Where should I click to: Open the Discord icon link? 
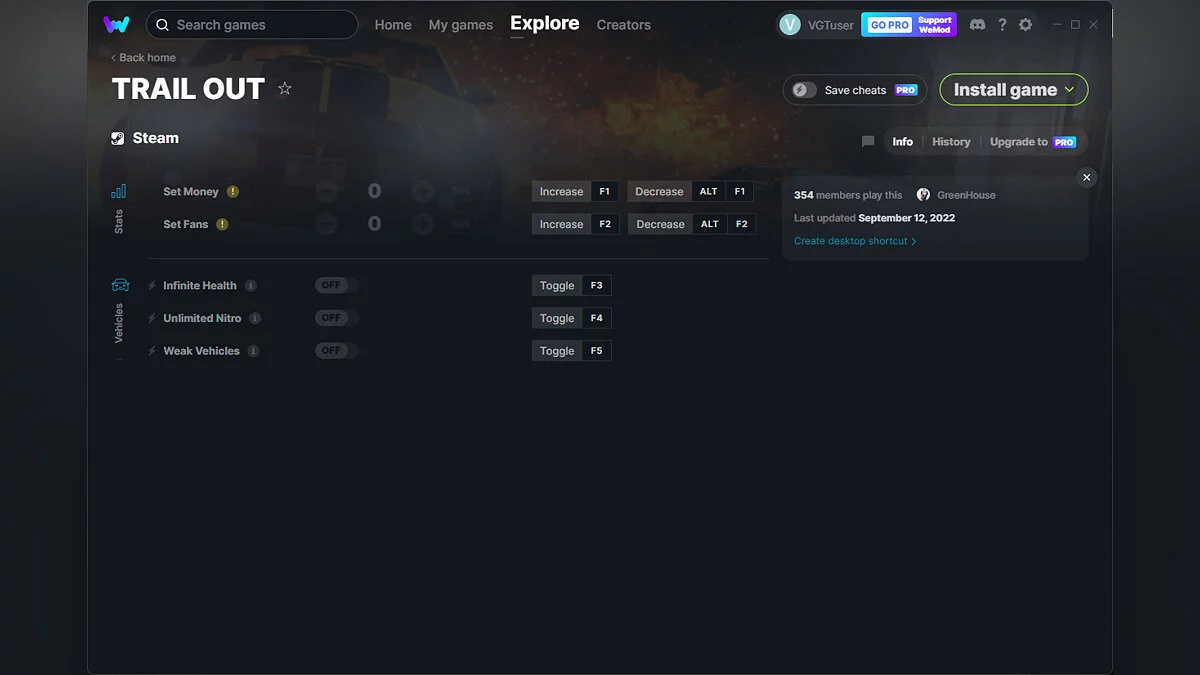click(977, 25)
